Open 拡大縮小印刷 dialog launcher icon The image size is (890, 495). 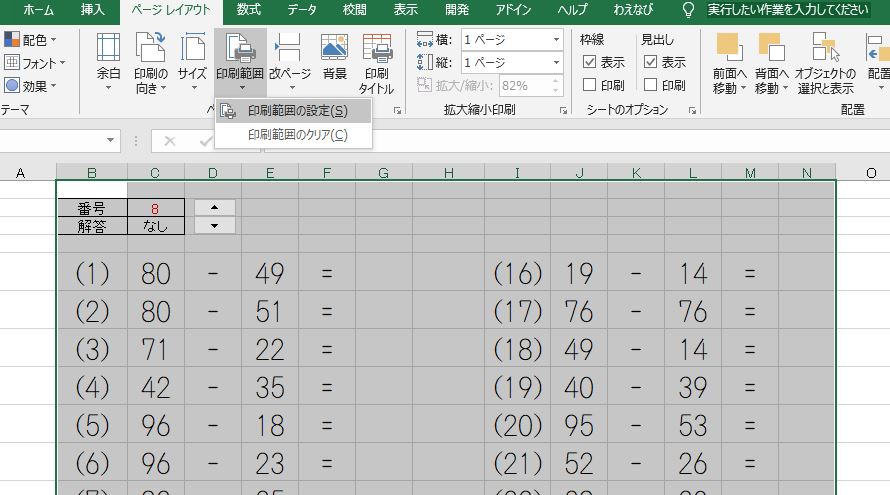563,111
